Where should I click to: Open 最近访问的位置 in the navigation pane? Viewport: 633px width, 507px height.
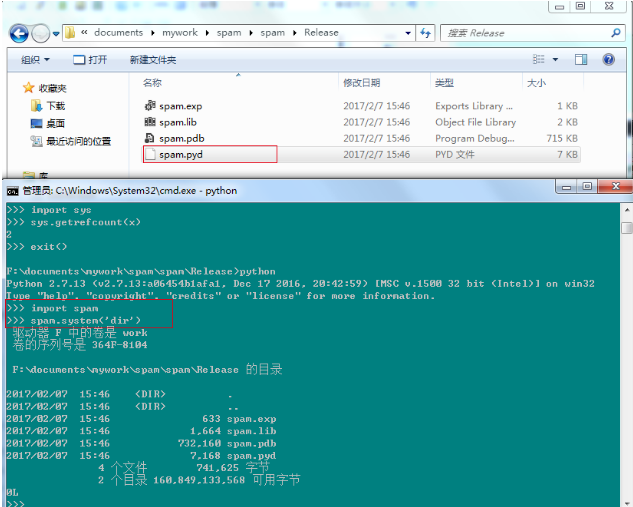pyautogui.click(x=78, y=142)
